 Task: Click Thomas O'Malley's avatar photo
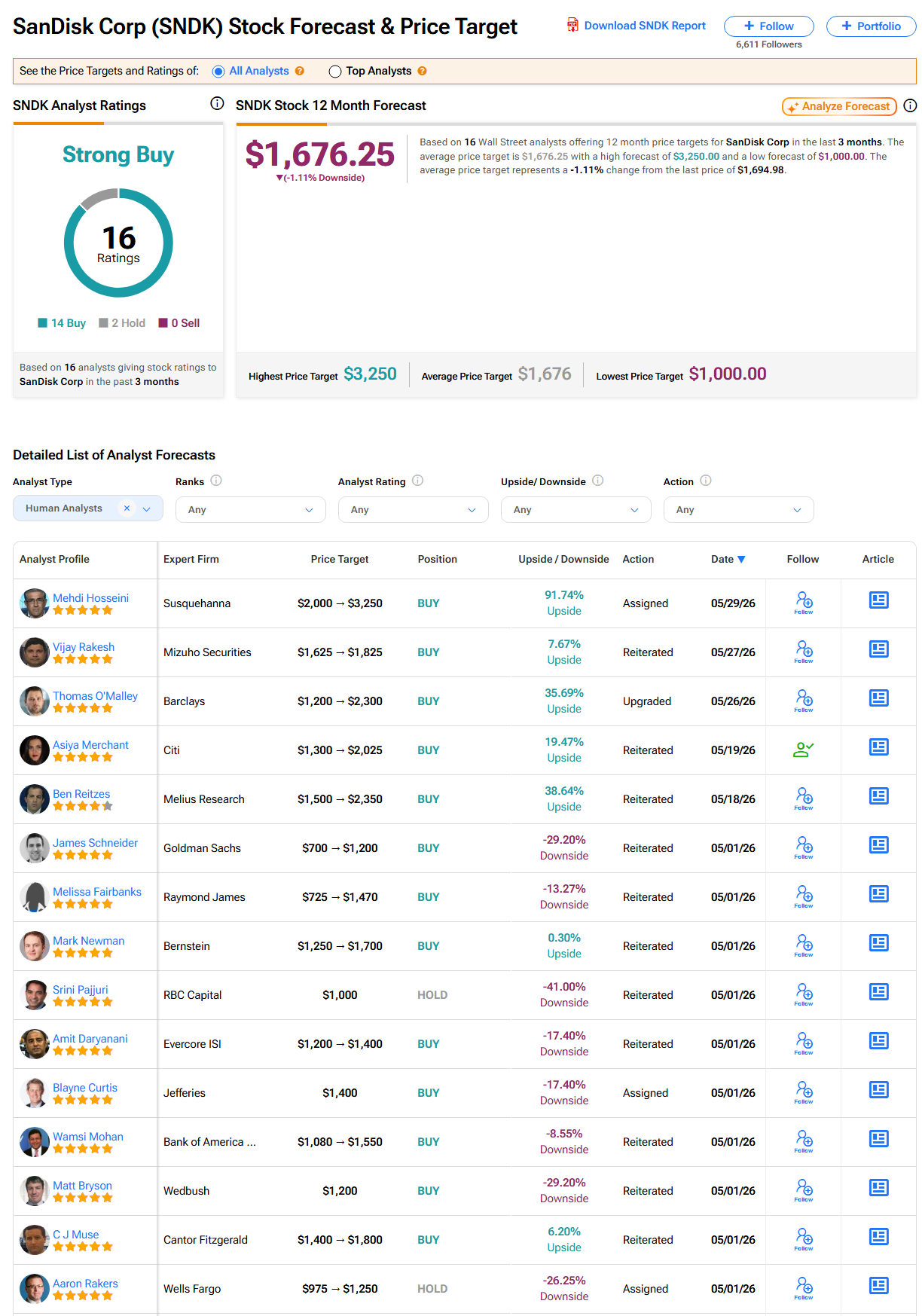click(x=34, y=701)
